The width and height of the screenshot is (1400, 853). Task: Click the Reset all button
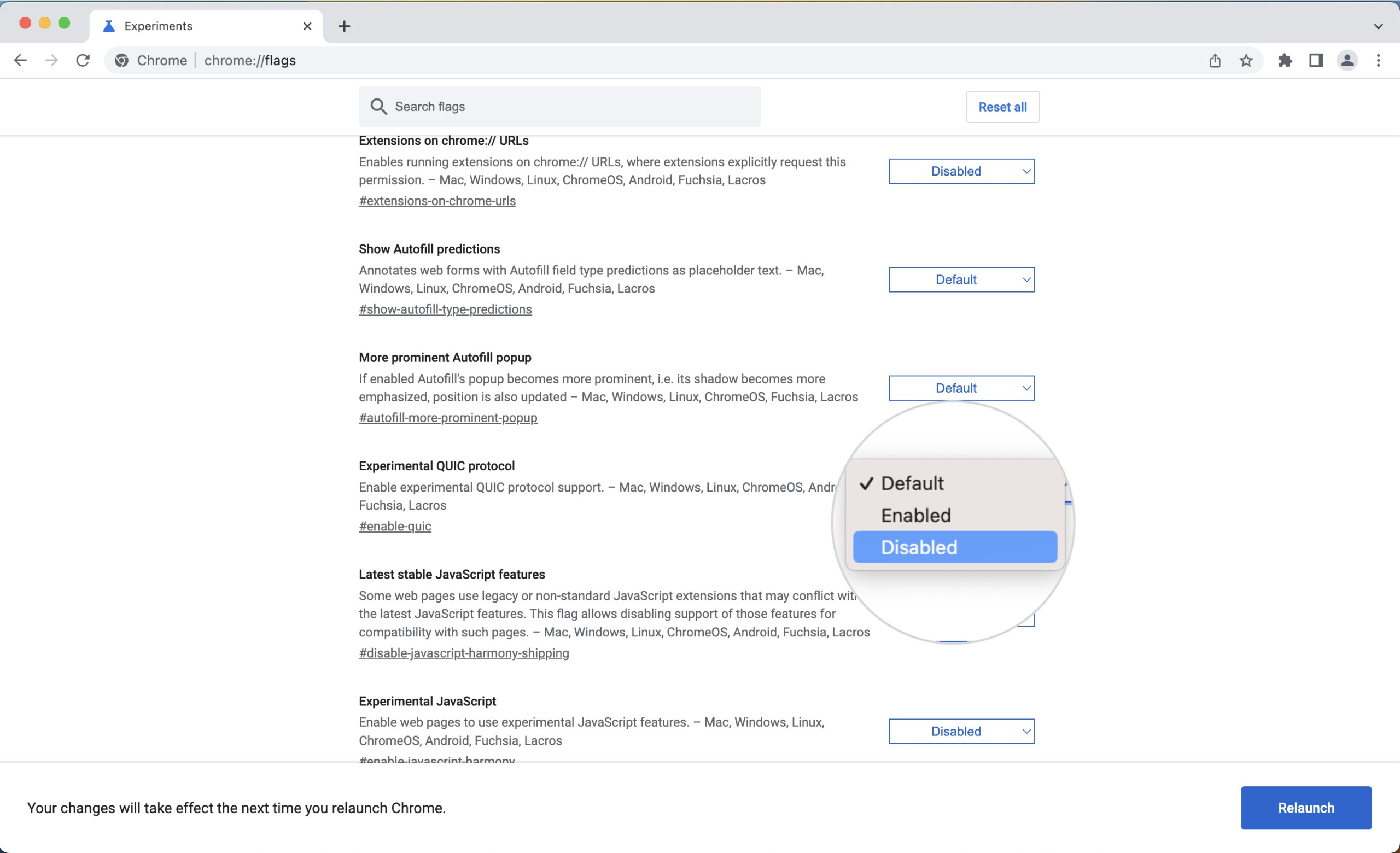point(1001,107)
